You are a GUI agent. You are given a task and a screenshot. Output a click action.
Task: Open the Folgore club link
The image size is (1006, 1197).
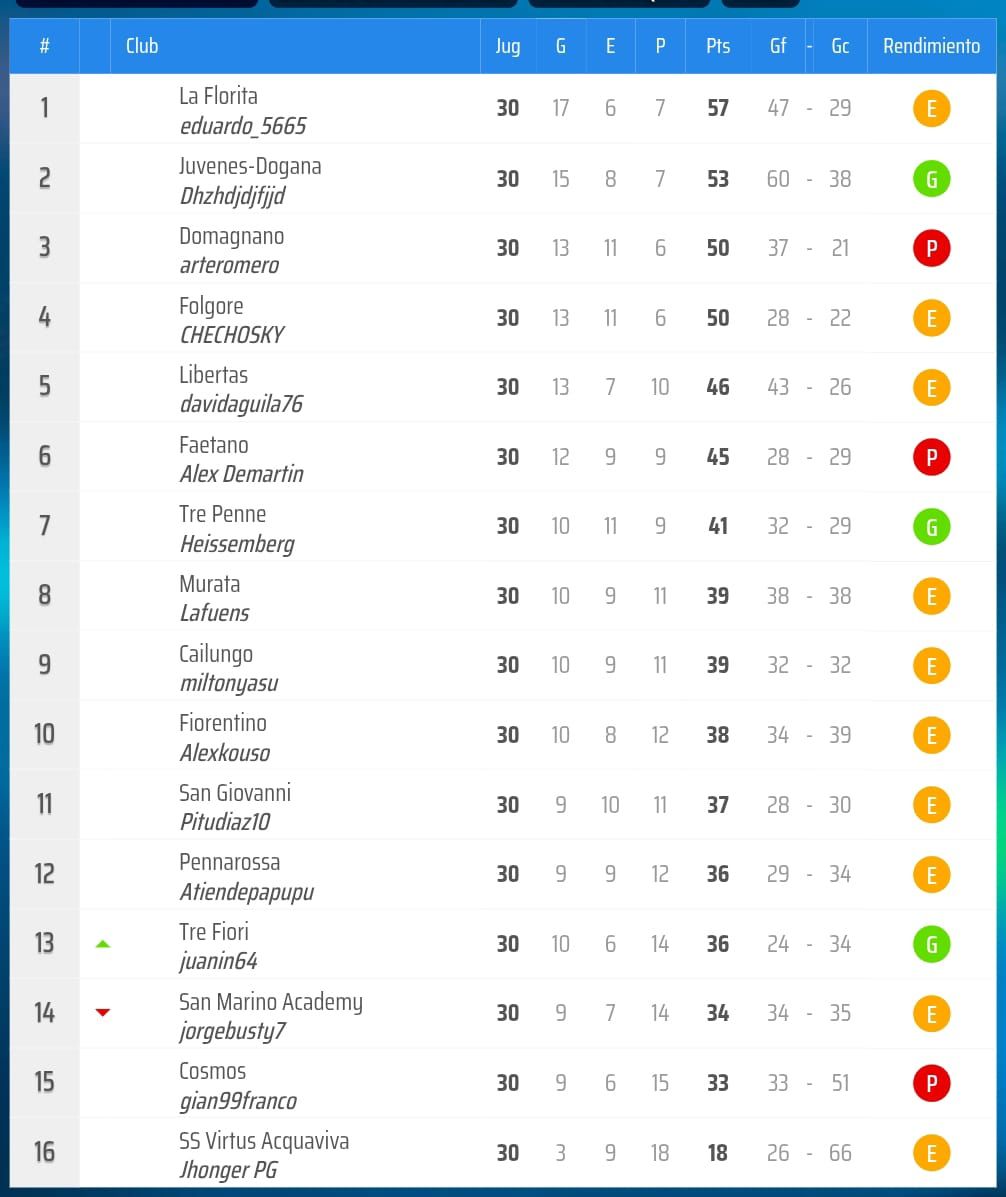coord(211,306)
